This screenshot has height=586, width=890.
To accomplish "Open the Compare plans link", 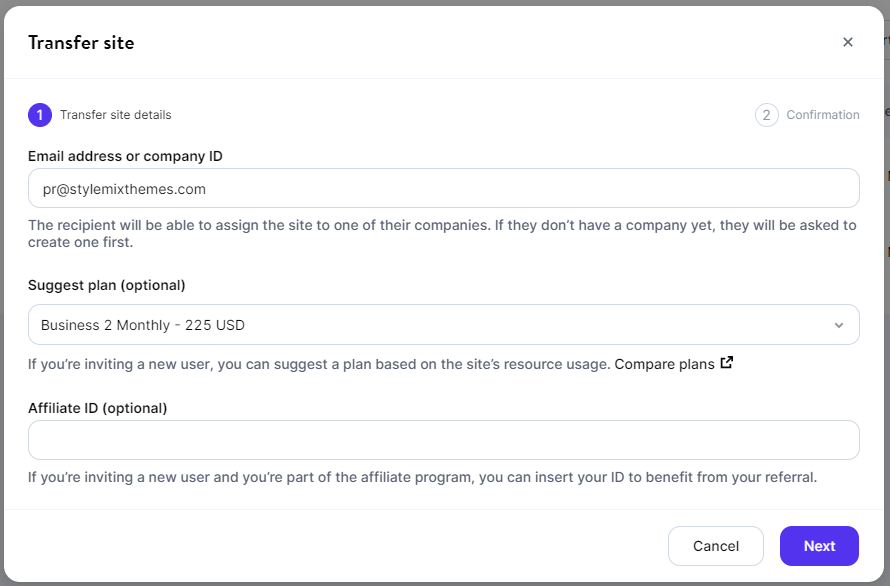I will click(664, 364).
